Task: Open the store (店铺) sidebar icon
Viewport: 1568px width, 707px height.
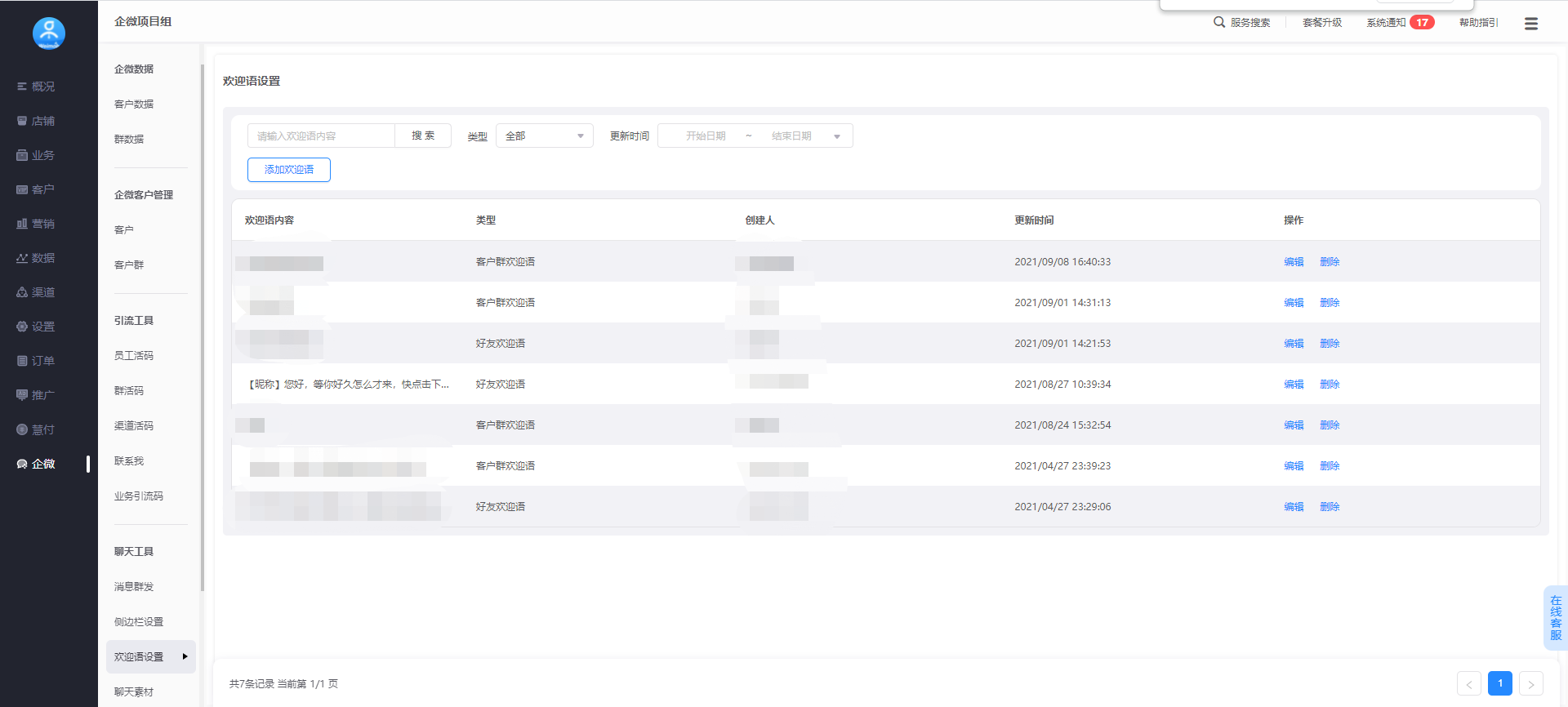Action: pyautogui.click(x=22, y=121)
